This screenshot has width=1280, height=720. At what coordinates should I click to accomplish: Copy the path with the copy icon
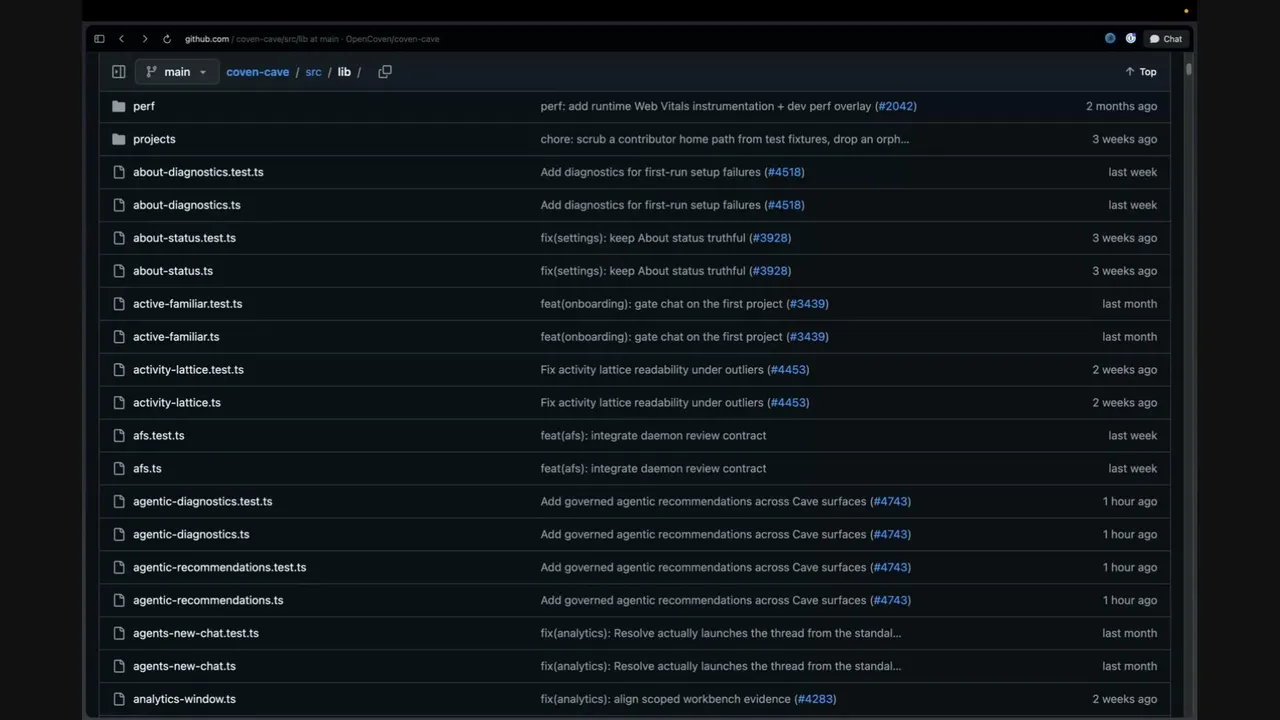[x=385, y=72]
